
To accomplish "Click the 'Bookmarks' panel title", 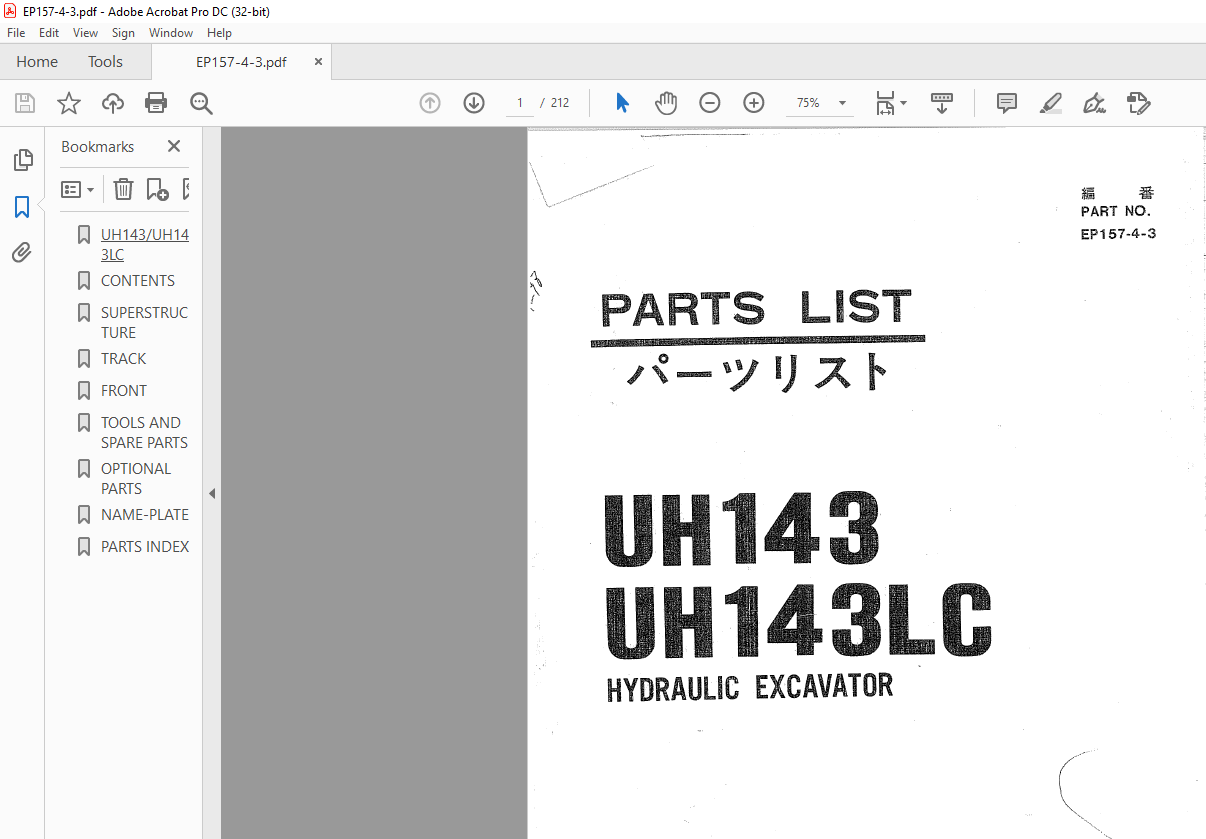I will pos(97,147).
